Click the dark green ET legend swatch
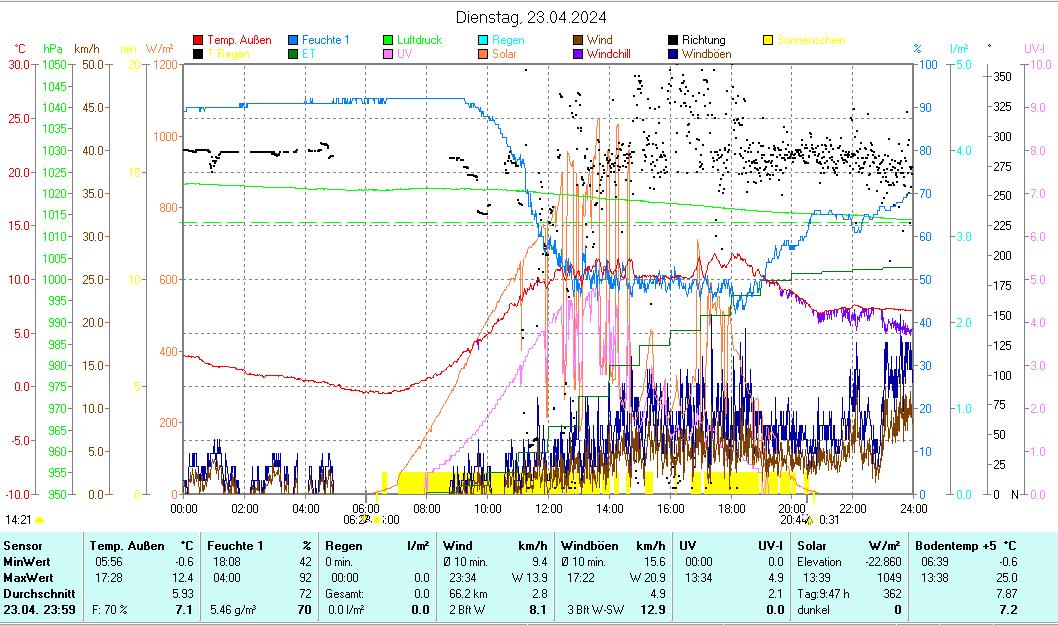This screenshot has height=625, width=1058. (293, 54)
